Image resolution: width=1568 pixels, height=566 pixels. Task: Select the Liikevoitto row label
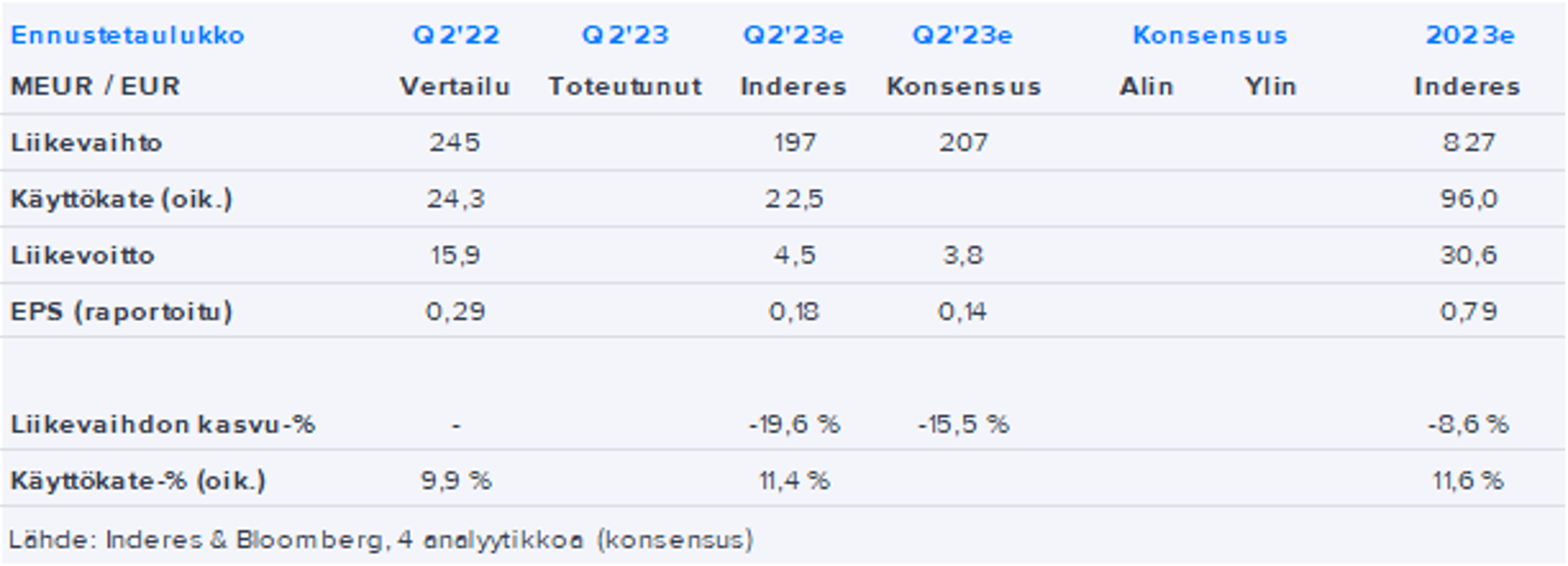pyautogui.click(x=83, y=255)
